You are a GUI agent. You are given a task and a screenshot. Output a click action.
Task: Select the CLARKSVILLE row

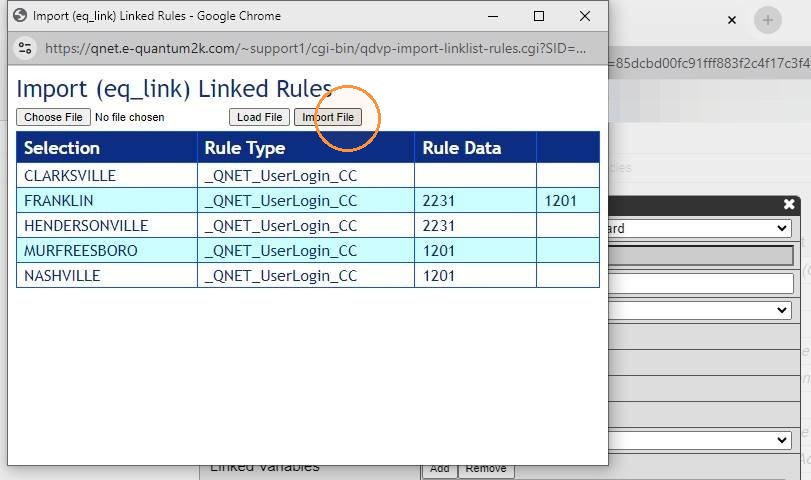(x=308, y=175)
